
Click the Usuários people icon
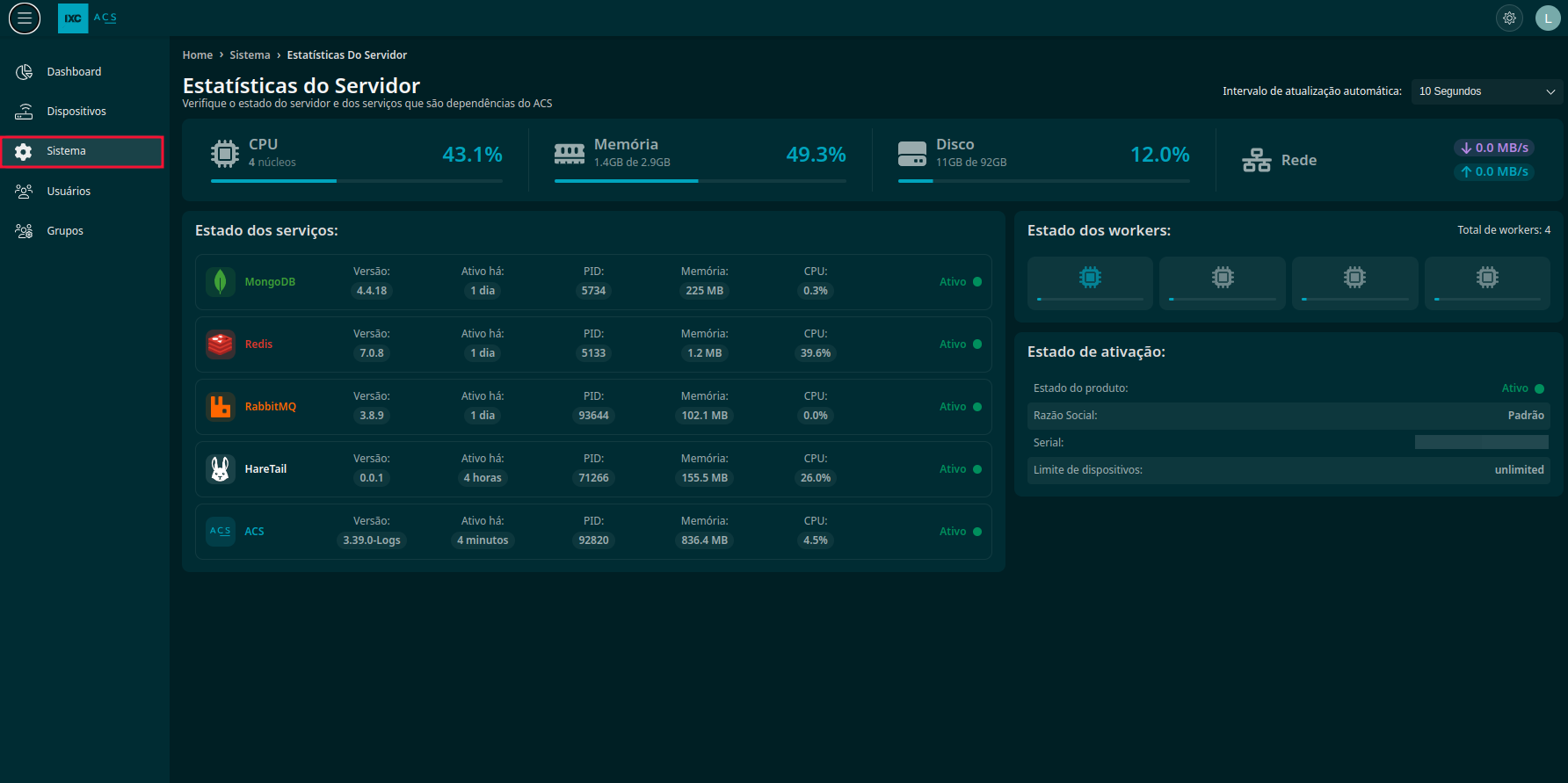pyautogui.click(x=25, y=191)
